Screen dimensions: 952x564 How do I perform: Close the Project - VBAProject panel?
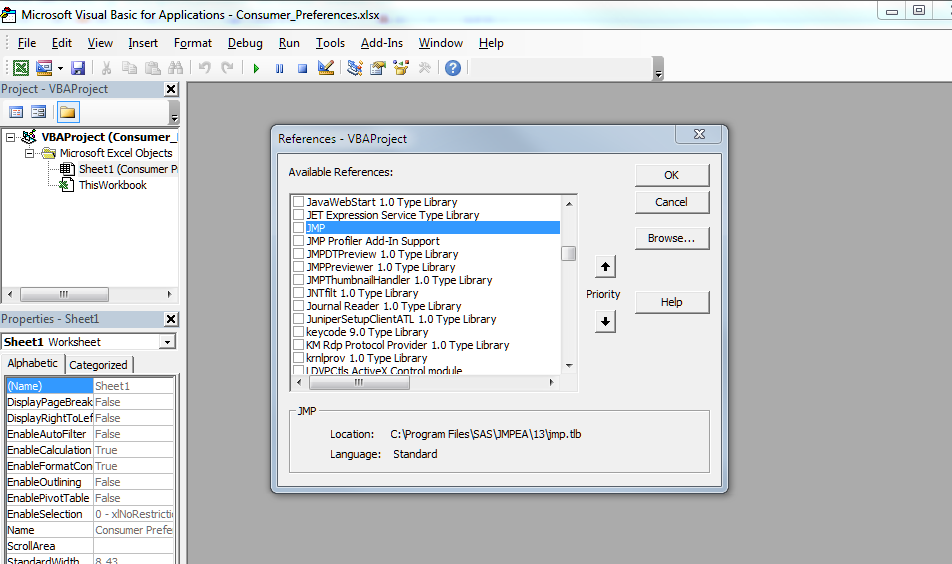point(171,89)
